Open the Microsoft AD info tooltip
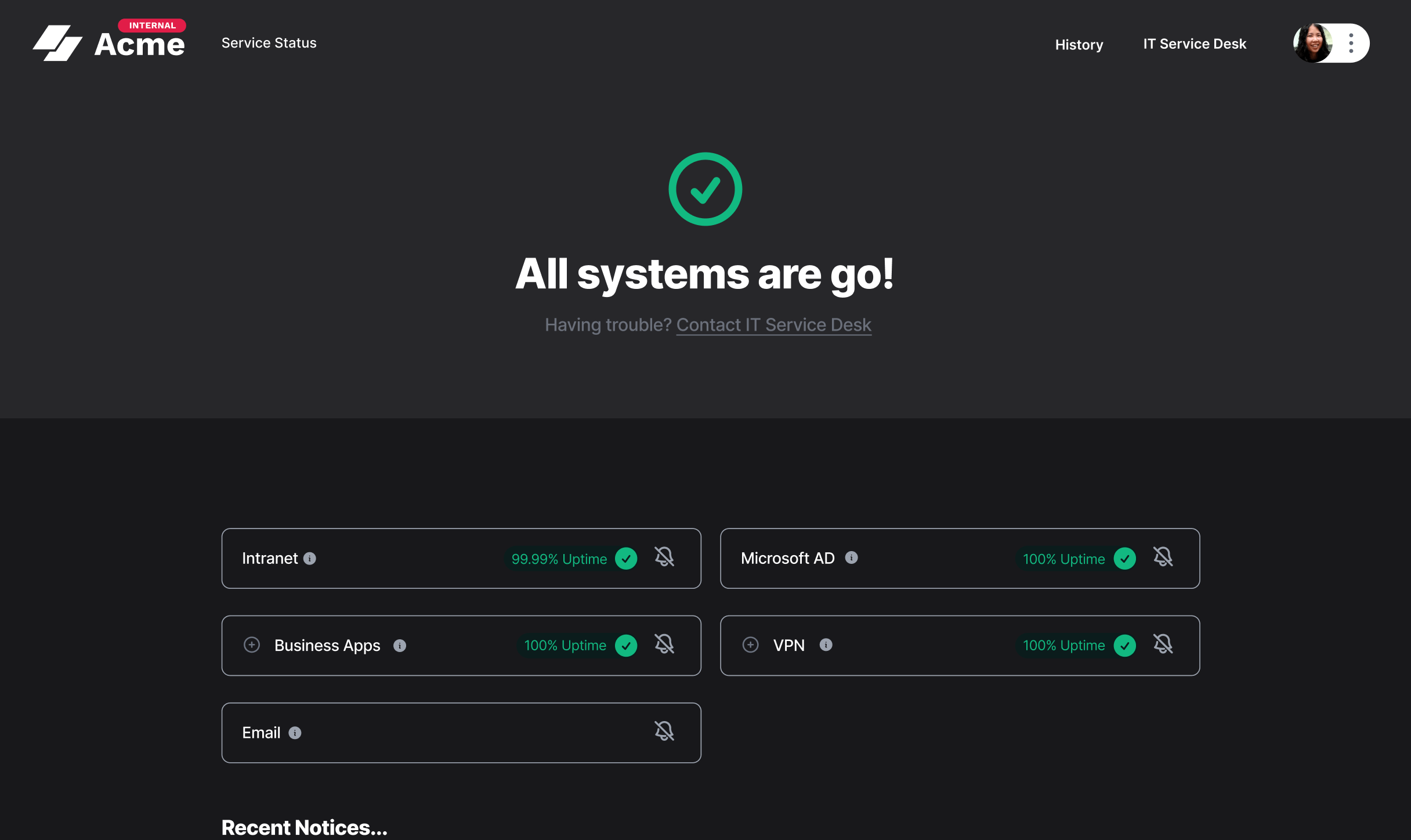 (x=851, y=558)
